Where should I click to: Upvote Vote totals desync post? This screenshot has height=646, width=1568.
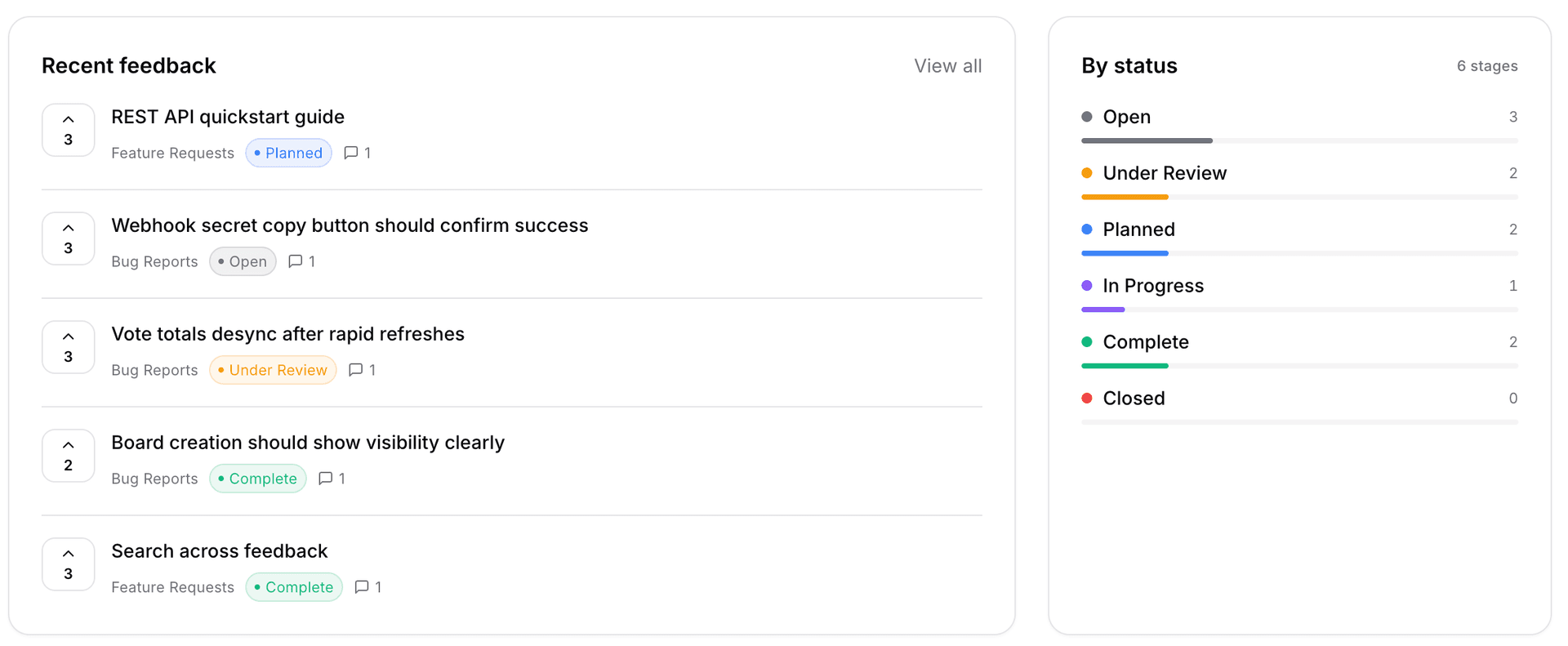[69, 347]
